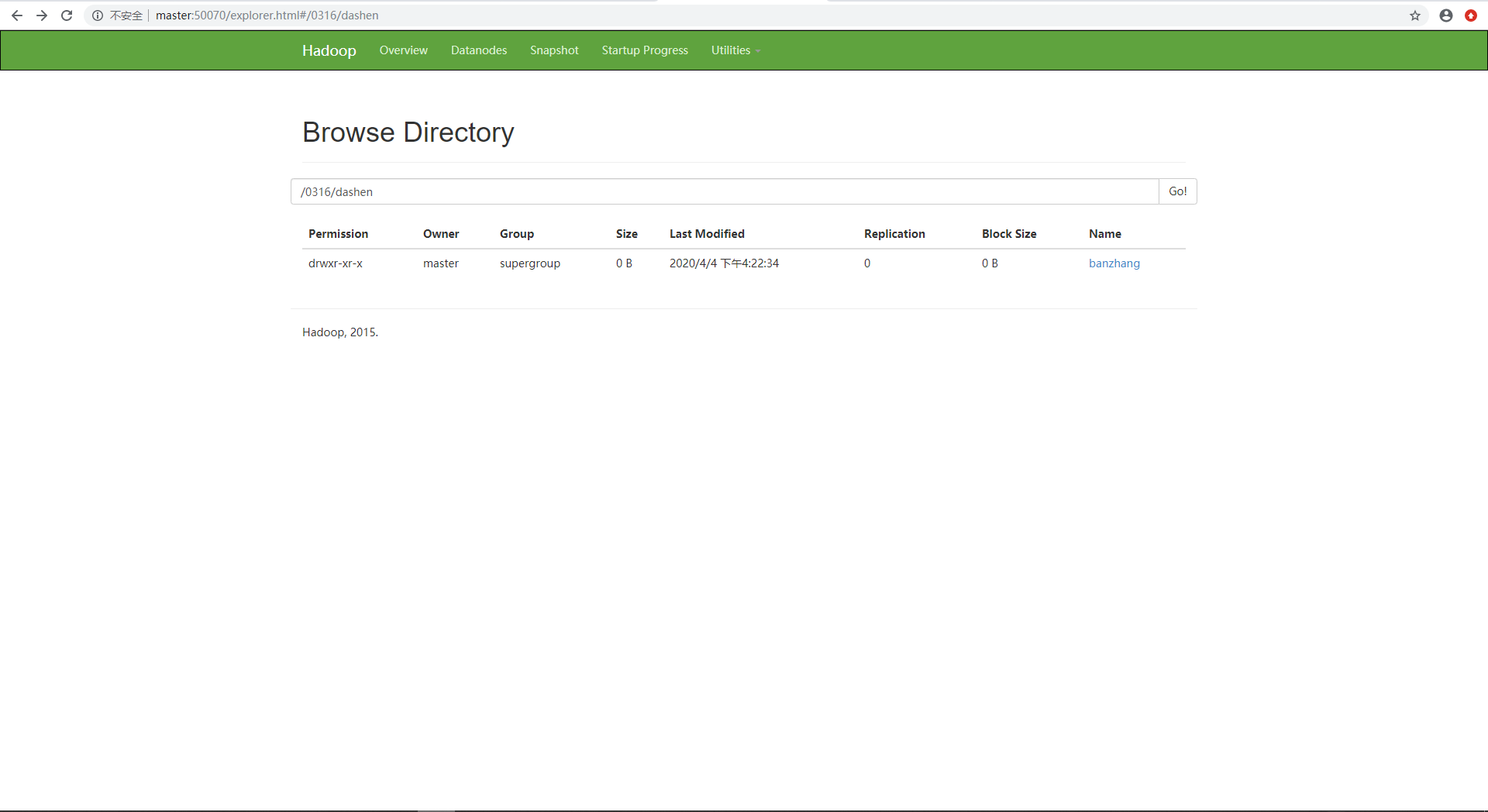Bookmark this page with the star icon

[1415, 15]
